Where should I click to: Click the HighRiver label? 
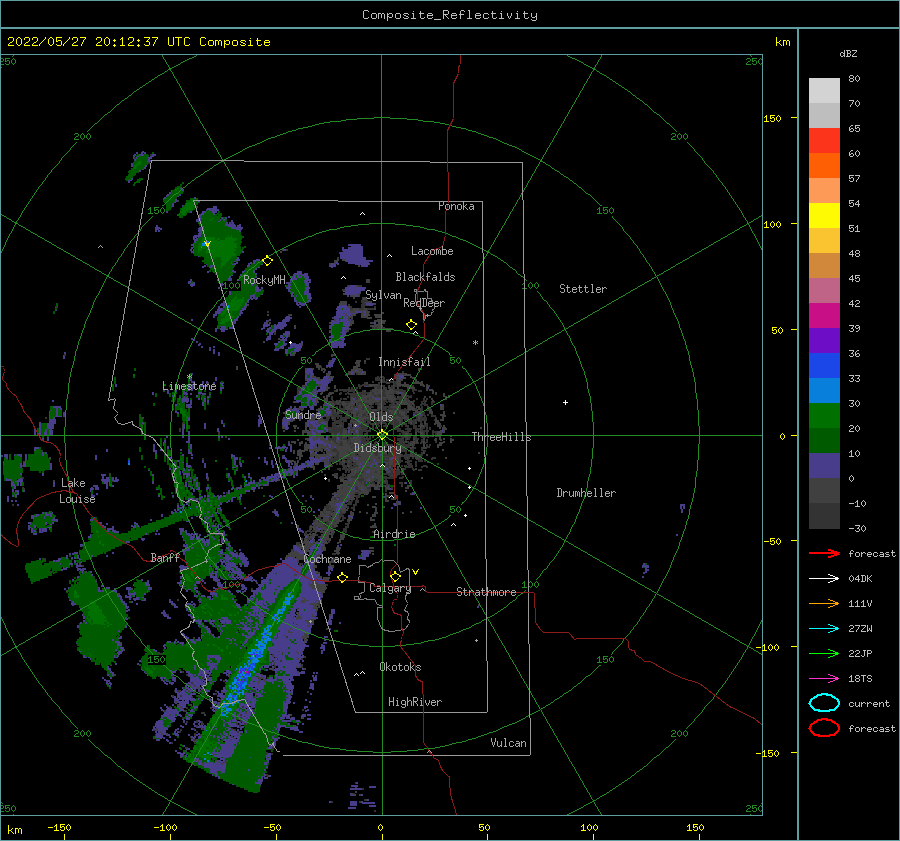tap(415, 702)
